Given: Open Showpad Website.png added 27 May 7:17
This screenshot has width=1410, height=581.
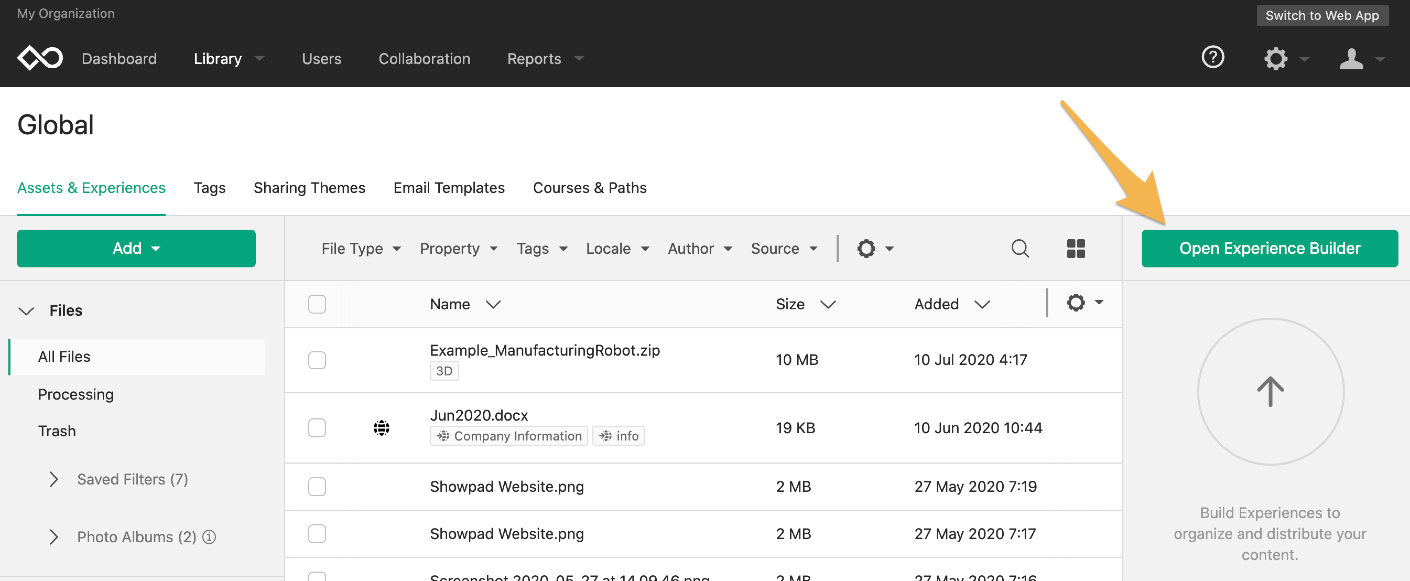Looking at the screenshot, I should tap(507, 534).
